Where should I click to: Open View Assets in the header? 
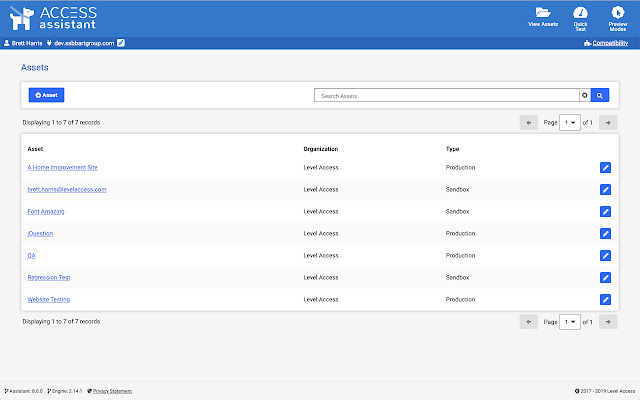coord(542,16)
